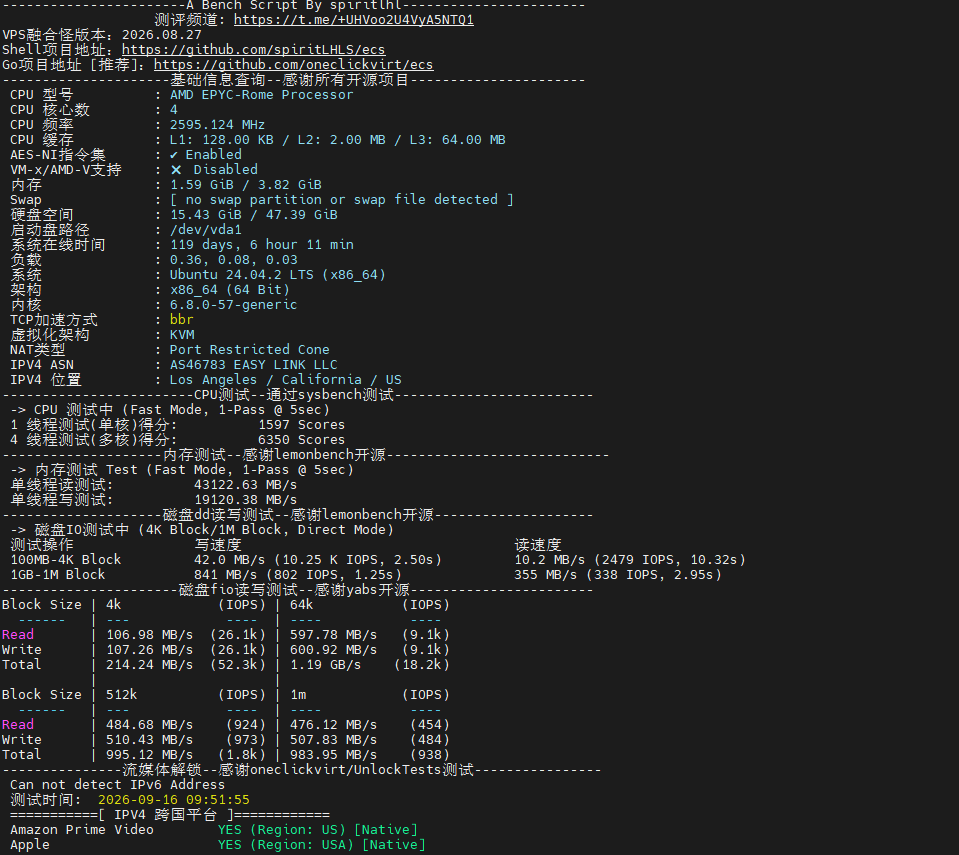Open the spiritLHLS/ecs GitHub link
Viewport: 959px width, 855px height.
point(253,50)
